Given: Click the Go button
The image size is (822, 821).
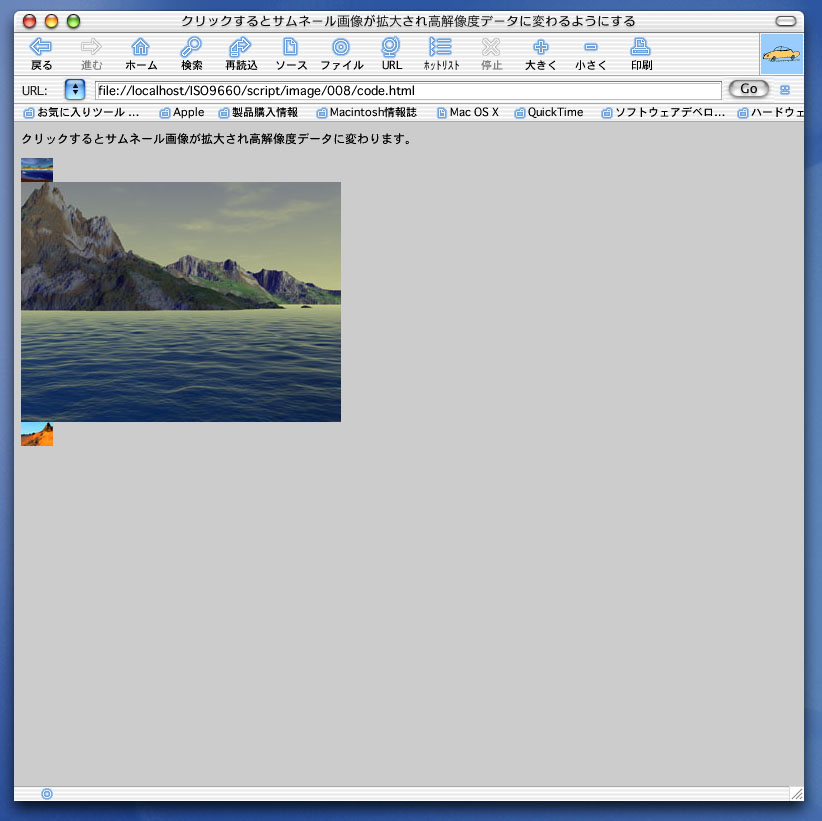Looking at the screenshot, I should tap(749, 89).
